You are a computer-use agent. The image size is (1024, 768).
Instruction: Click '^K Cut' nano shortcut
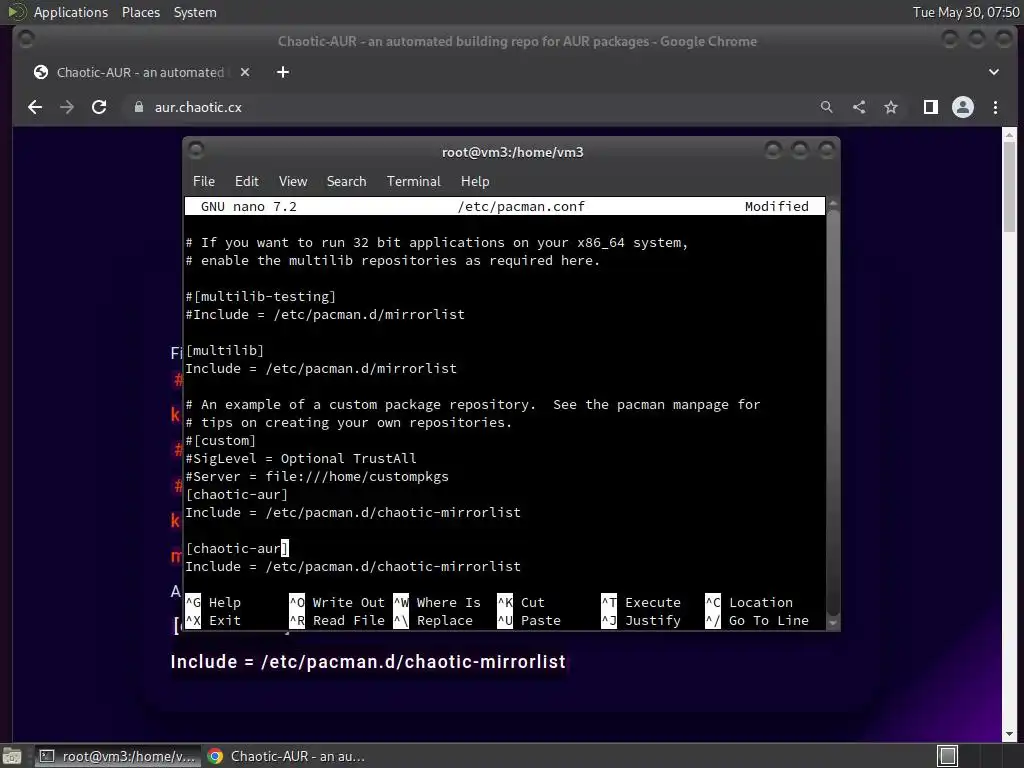[520, 603]
